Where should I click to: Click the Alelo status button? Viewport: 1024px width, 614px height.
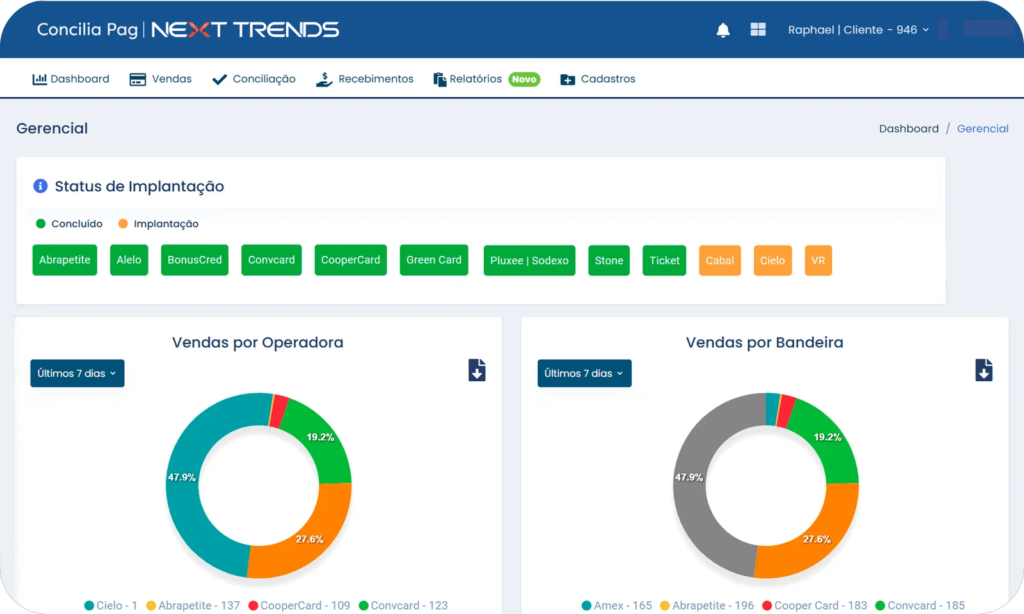129,260
